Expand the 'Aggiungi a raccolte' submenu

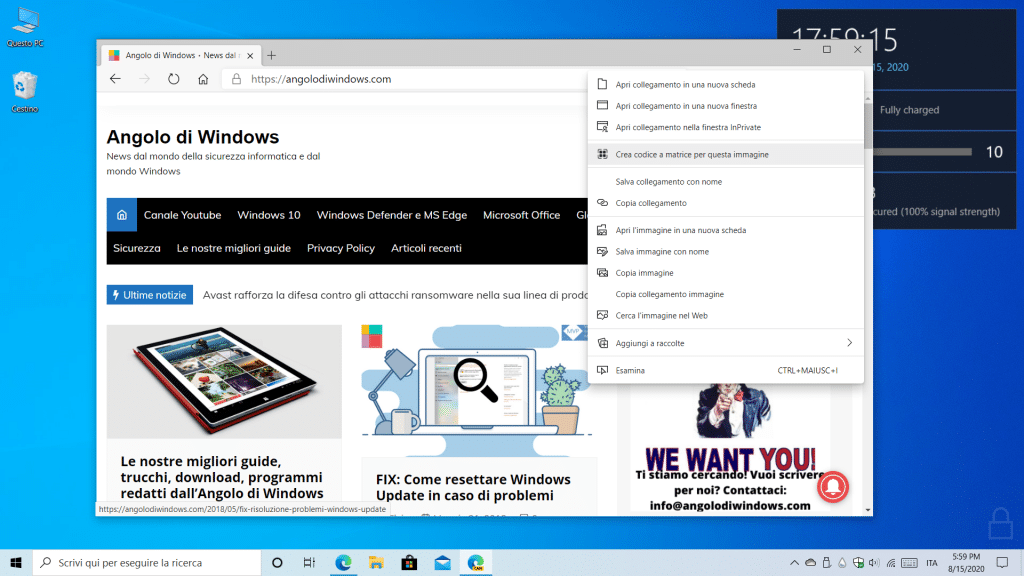pyautogui.click(x=725, y=343)
